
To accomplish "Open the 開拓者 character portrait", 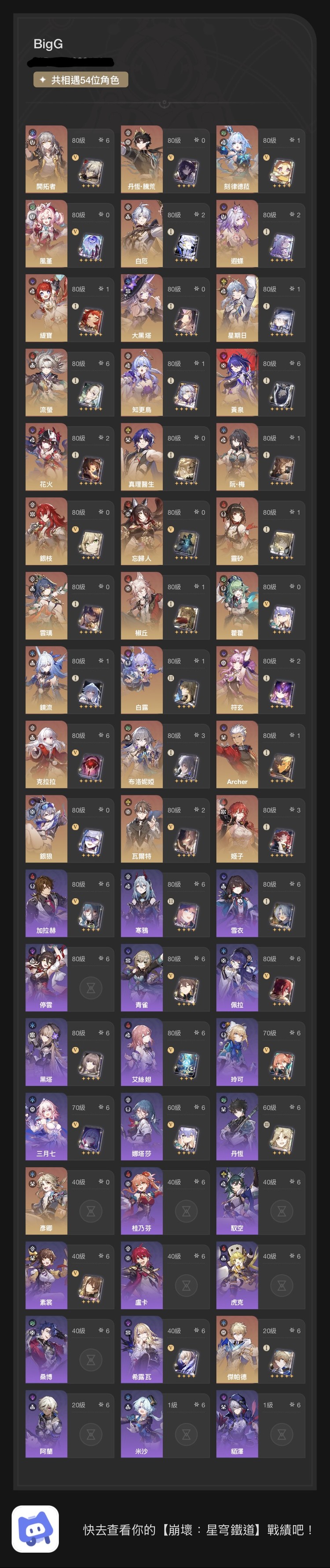I will coord(46,159).
